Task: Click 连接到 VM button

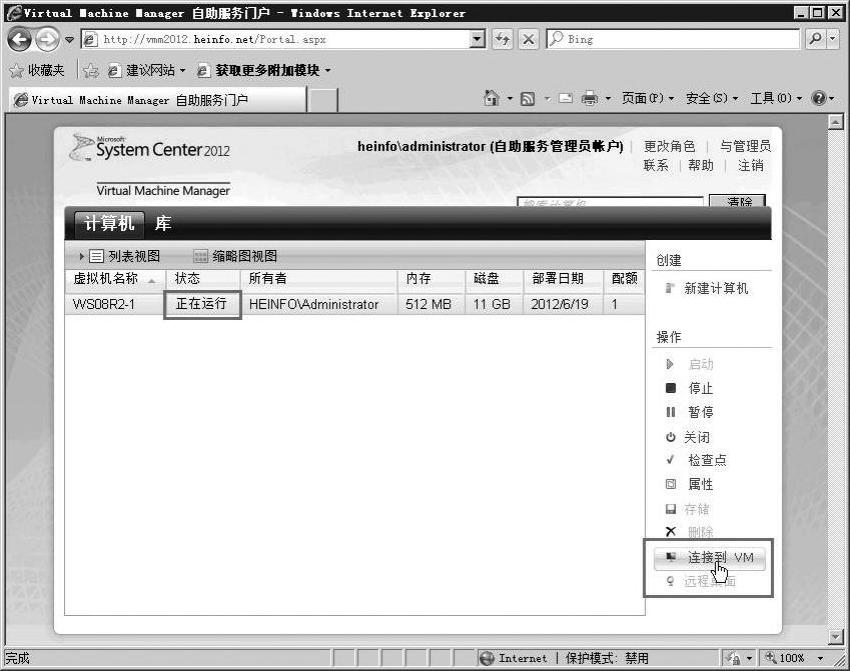Action: [710, 558]
